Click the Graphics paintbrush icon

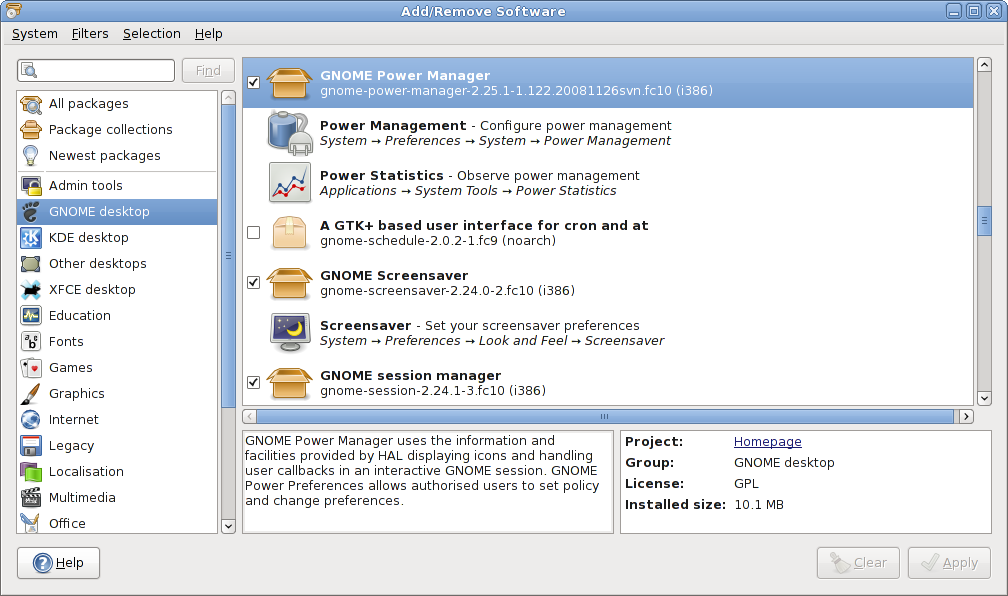point(31,393)
